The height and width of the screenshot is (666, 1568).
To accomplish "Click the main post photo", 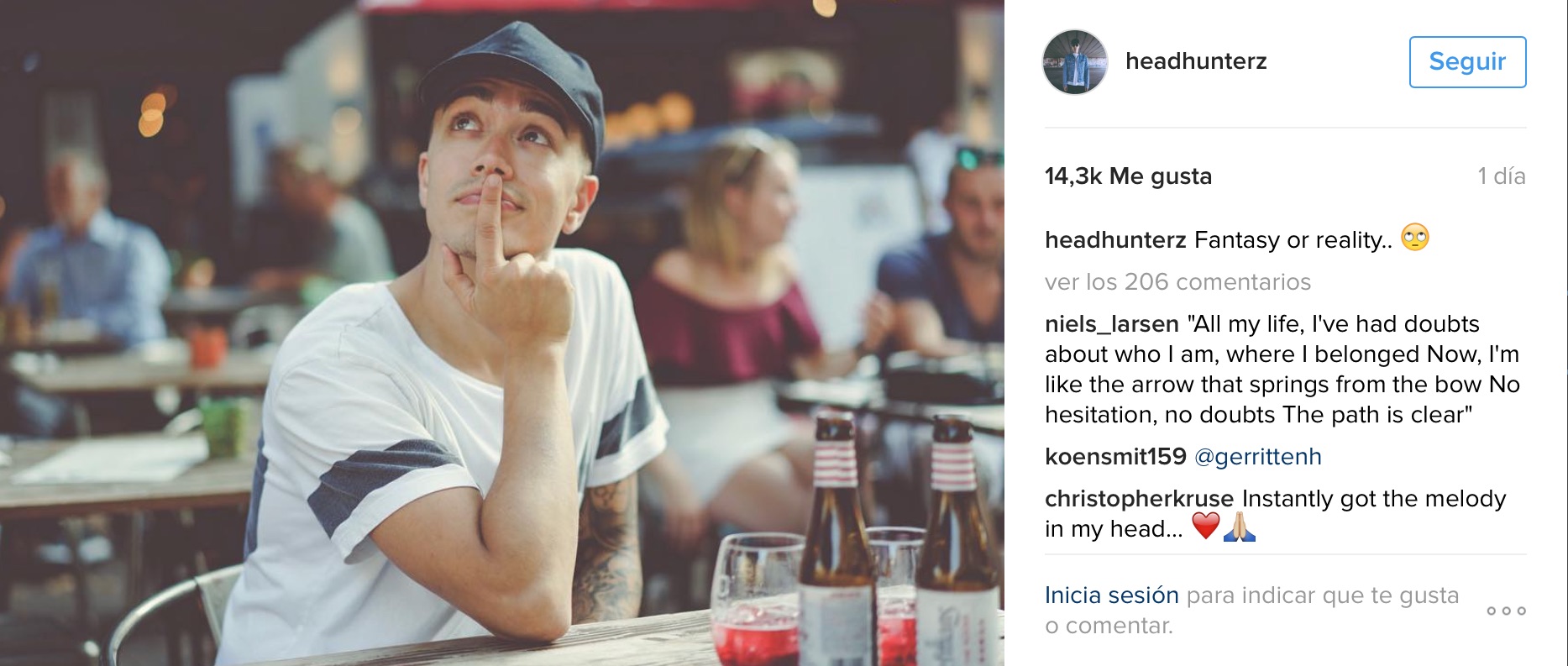I will point(502,333).
